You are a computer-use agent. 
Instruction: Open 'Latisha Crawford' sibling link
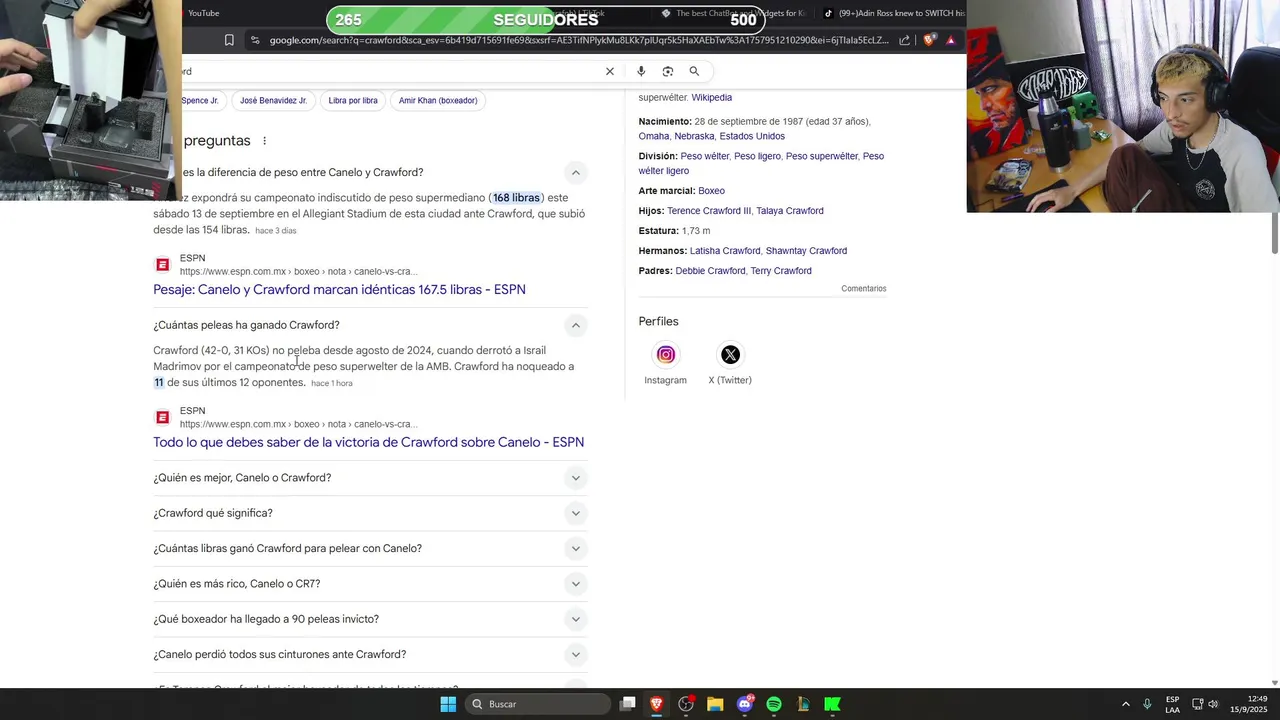click(x=725, y=251)
